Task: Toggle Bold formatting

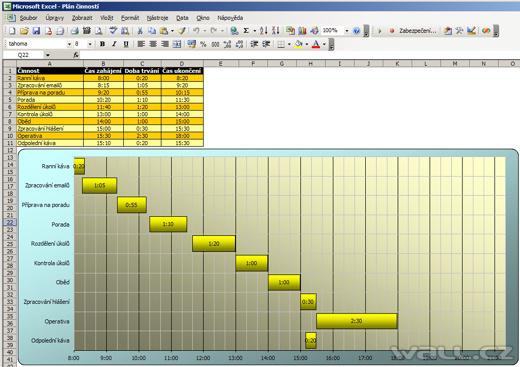Action: pos(102,44)
